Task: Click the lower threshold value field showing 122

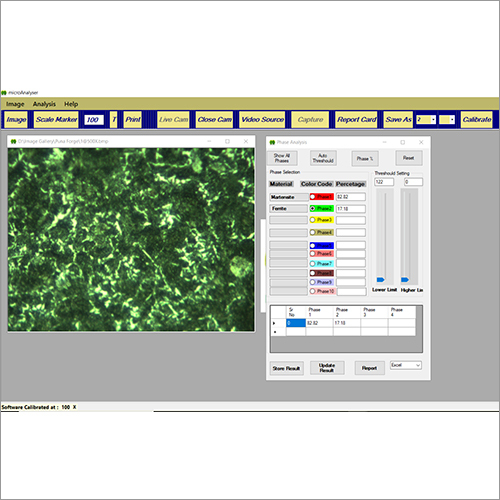Action: (384, 182)
